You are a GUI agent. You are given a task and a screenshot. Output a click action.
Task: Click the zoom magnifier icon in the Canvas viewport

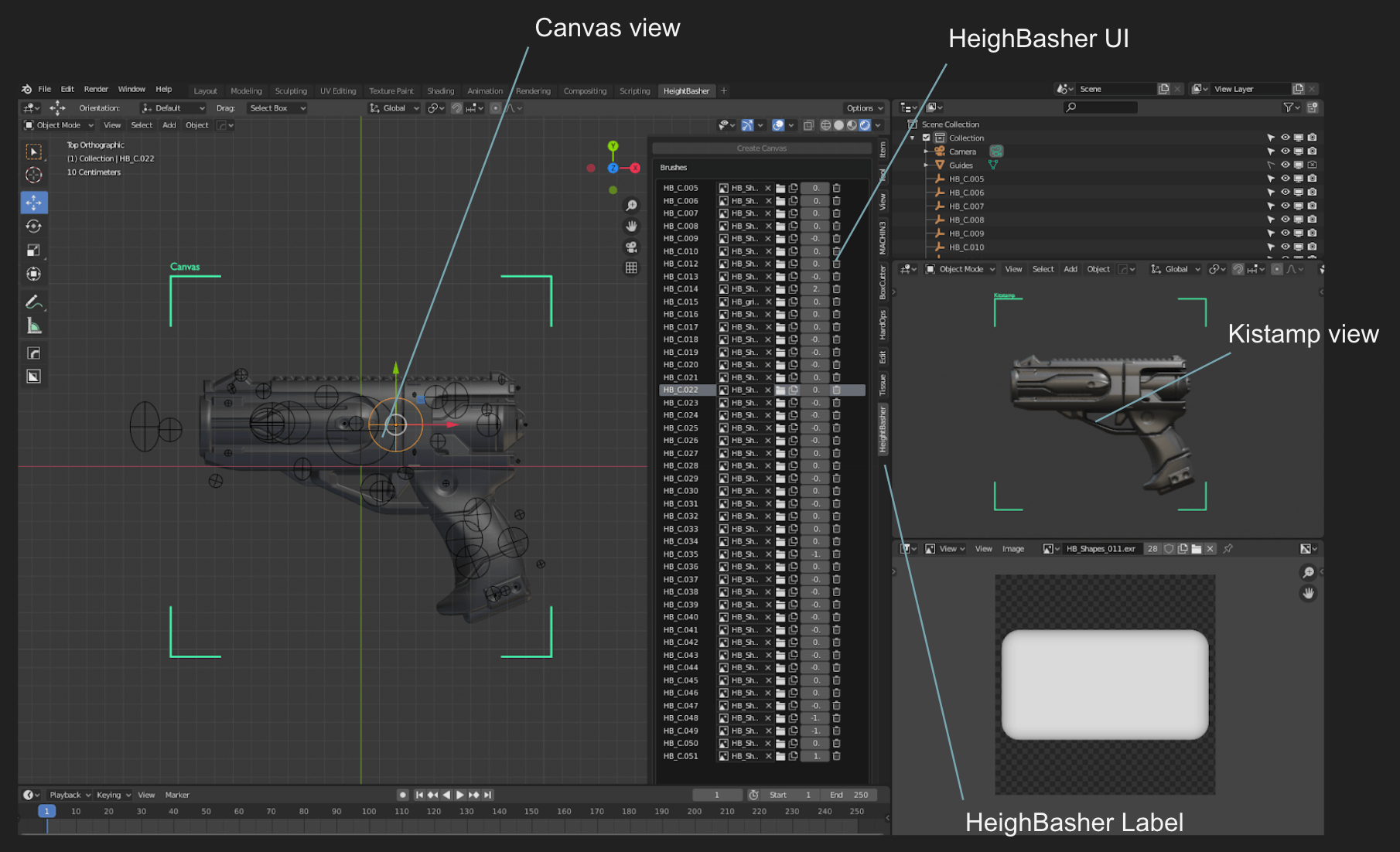[631, 205]
